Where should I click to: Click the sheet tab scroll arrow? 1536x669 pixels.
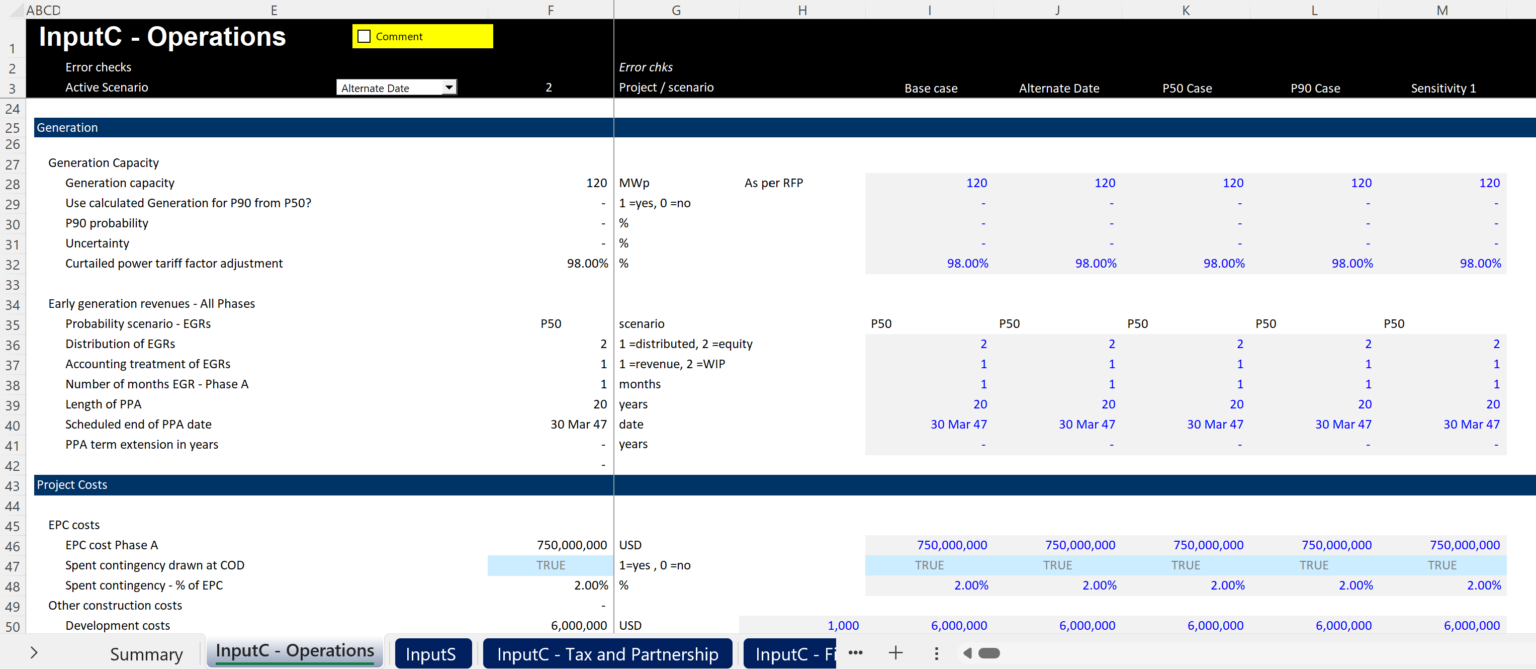[34, 653]
